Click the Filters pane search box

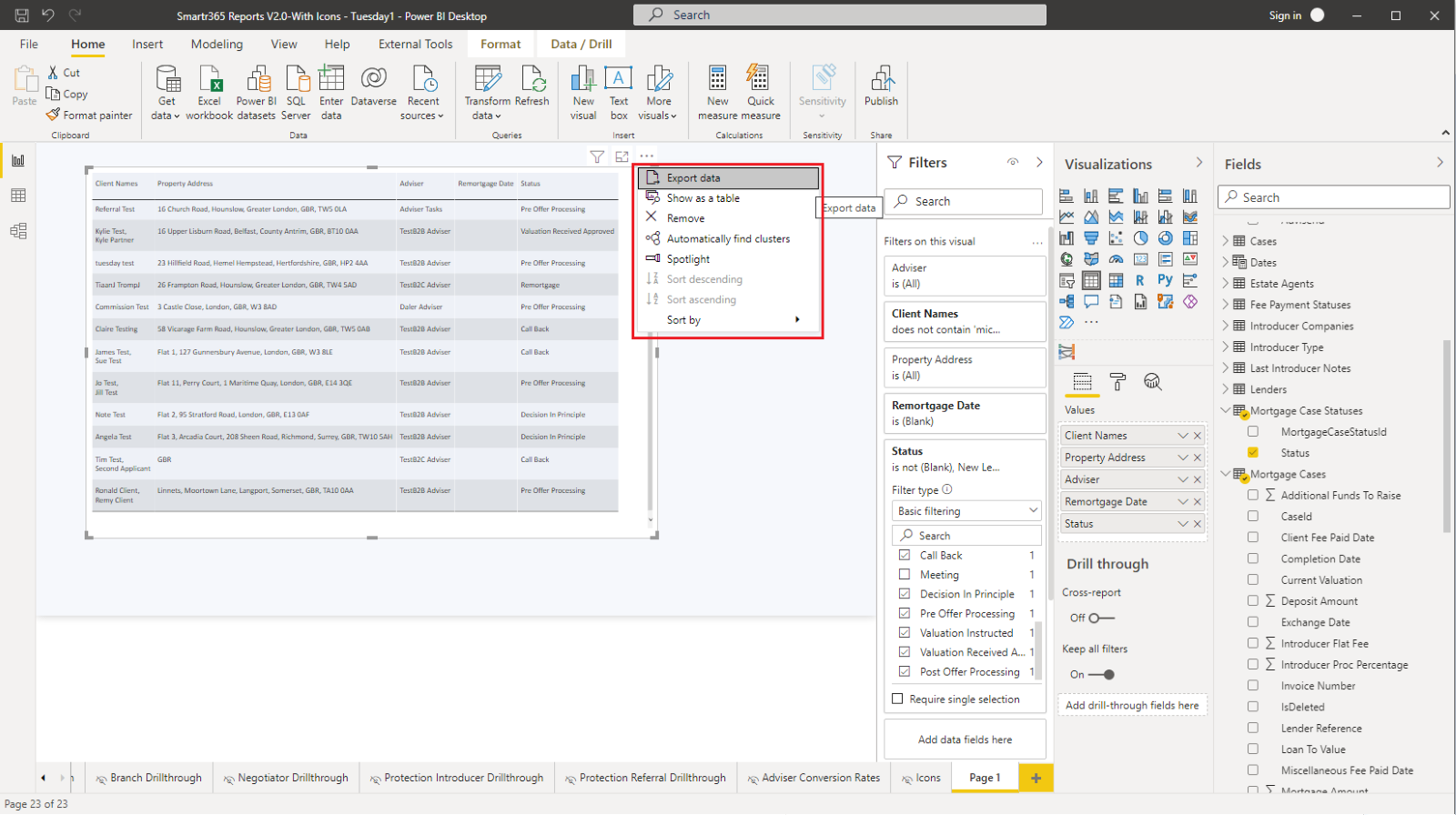pyautogui.click(x=964, y=201)
